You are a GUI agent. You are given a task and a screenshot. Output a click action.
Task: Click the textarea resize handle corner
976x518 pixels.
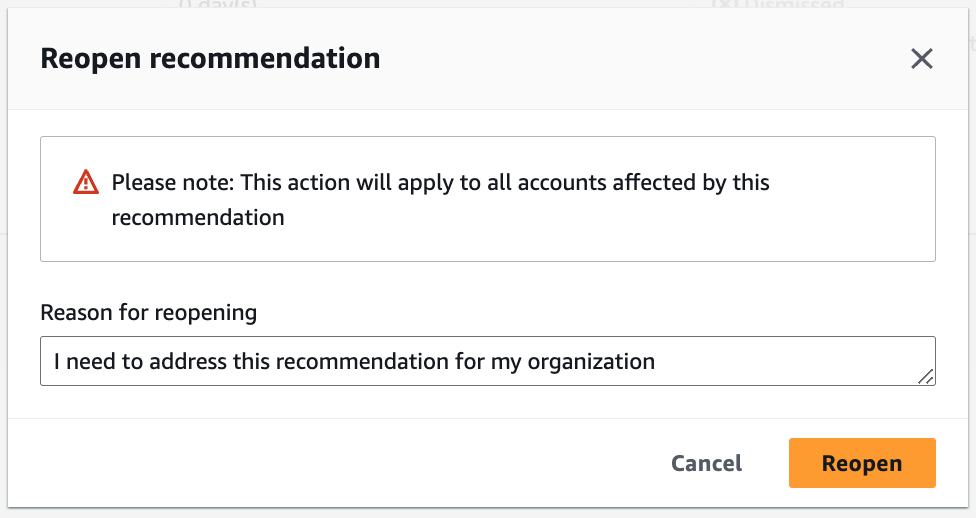coord(927,377)
